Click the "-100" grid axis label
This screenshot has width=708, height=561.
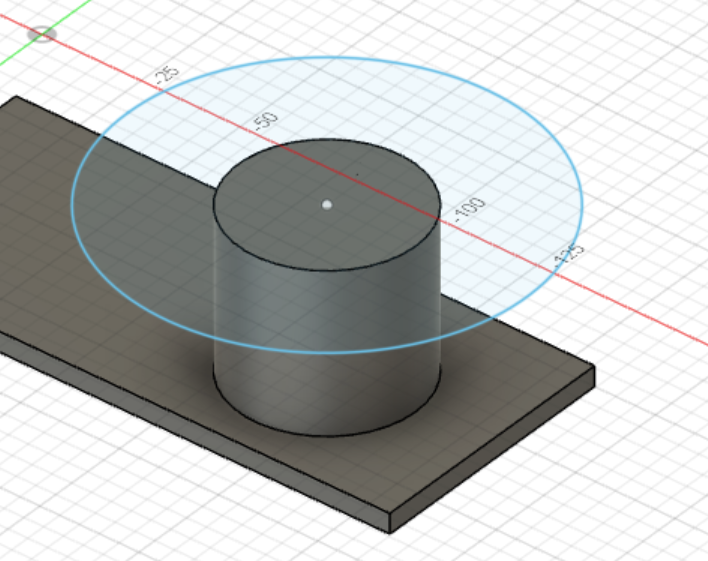(470, 210)
